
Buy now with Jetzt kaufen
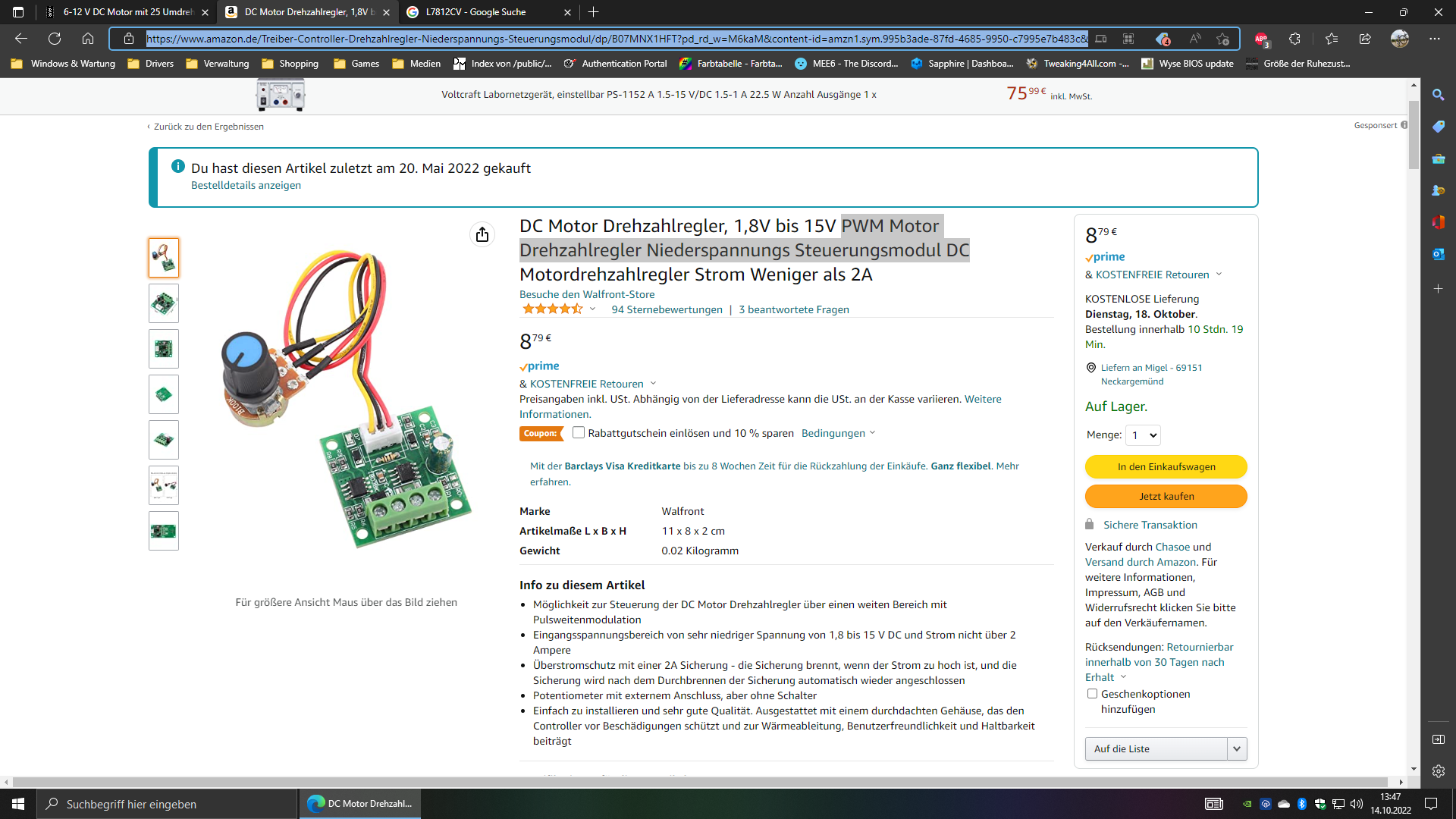[1166, 497]
